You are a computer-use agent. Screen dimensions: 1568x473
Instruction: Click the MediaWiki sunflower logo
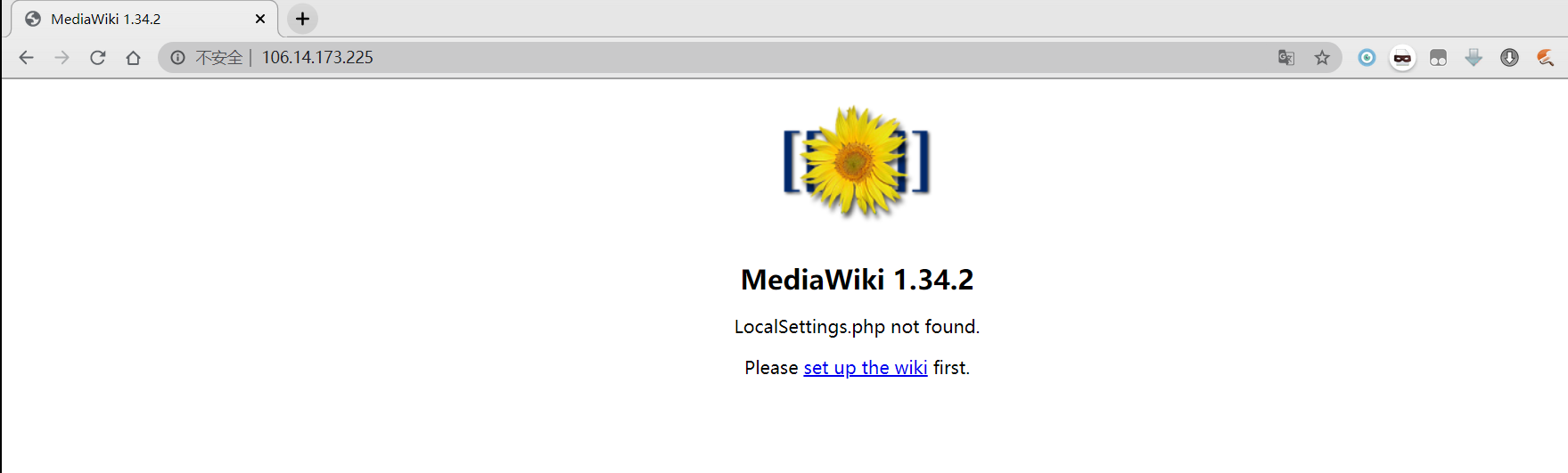click(x=857, y=161)
